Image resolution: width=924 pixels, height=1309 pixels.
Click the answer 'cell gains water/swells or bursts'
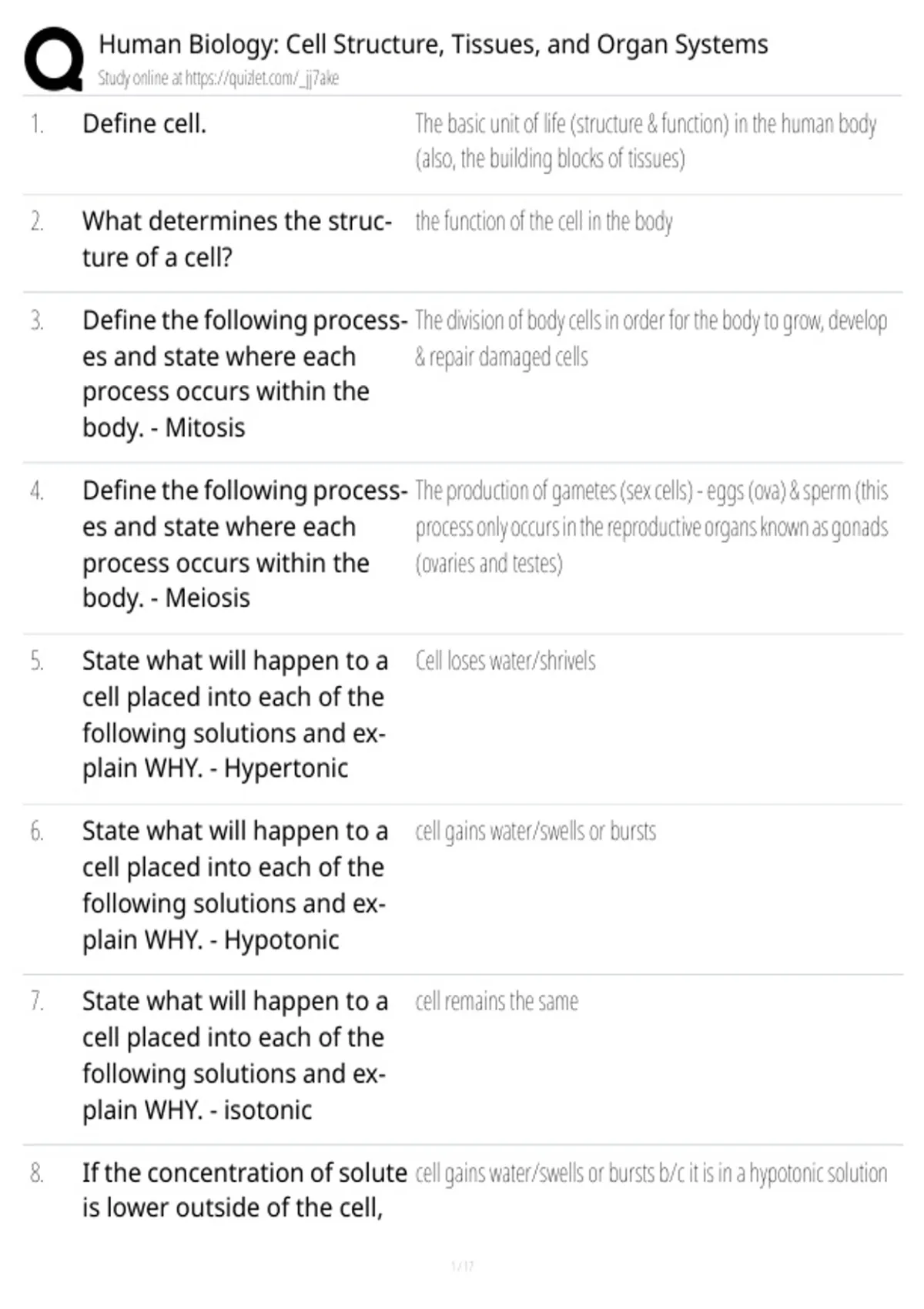[x=536, y=832]
